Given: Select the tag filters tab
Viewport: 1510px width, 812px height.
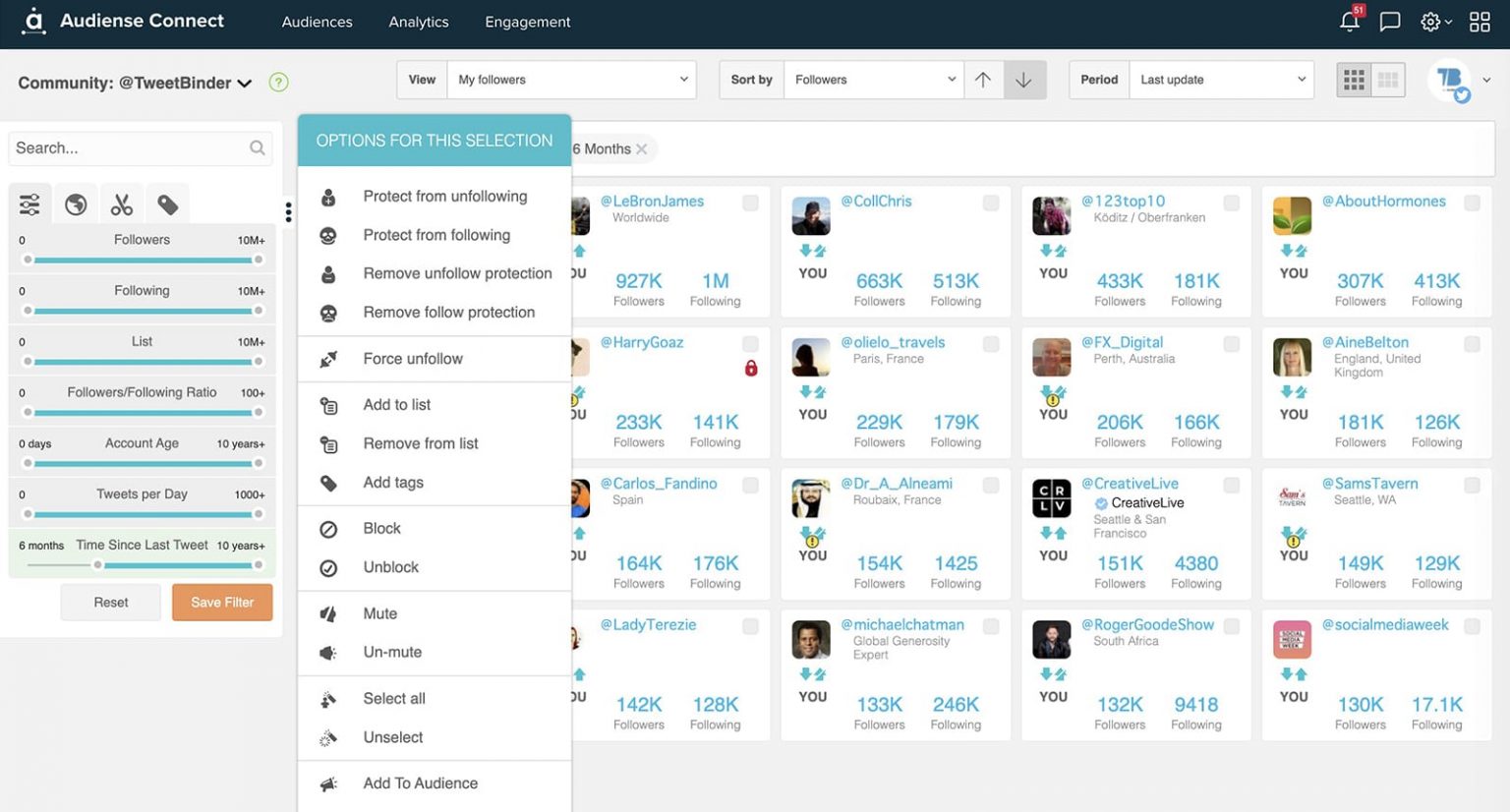Looking at the screenshot, I should pos(167,203).
